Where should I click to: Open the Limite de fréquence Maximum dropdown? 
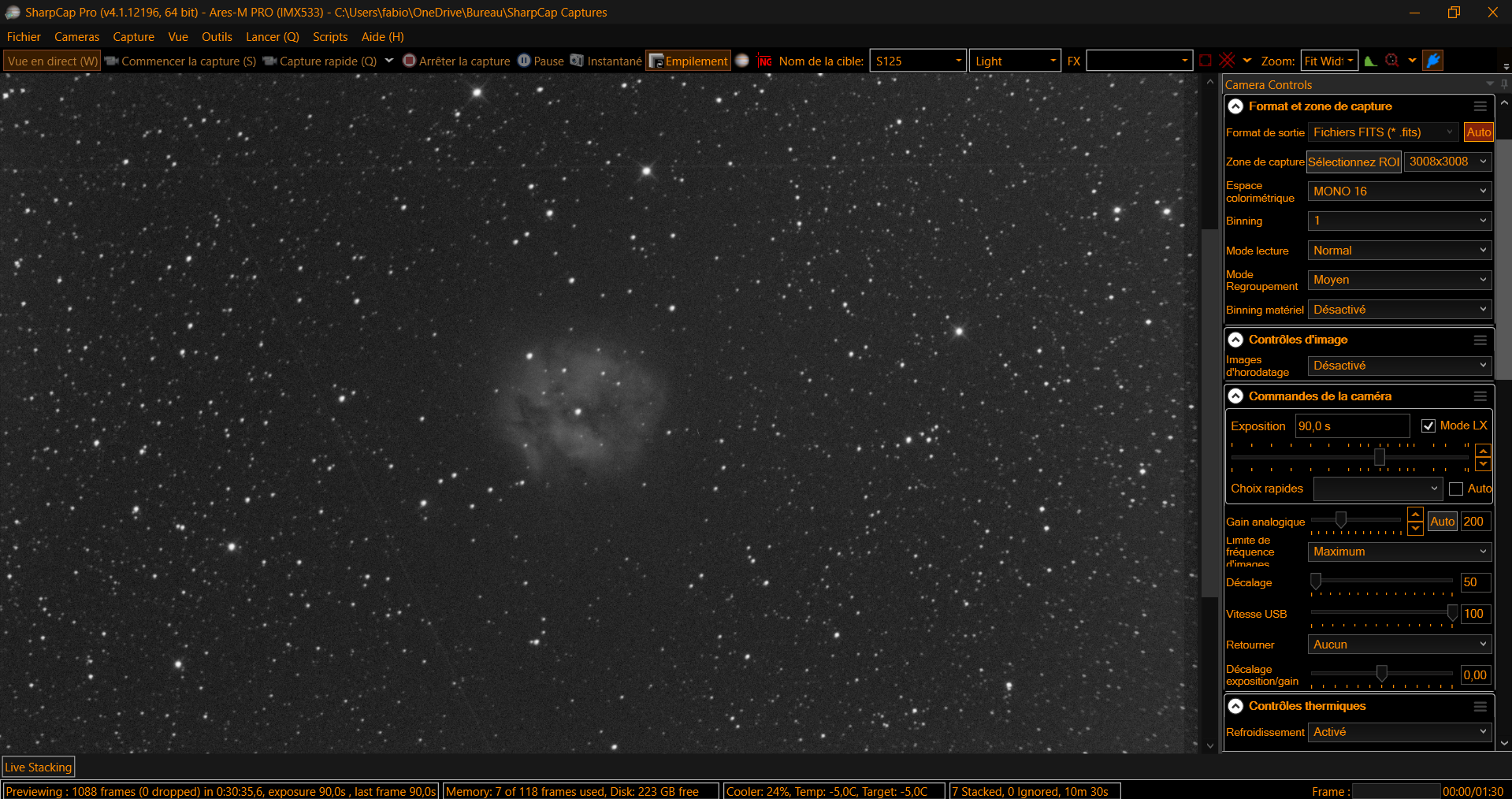click(x=1399, y=552)
